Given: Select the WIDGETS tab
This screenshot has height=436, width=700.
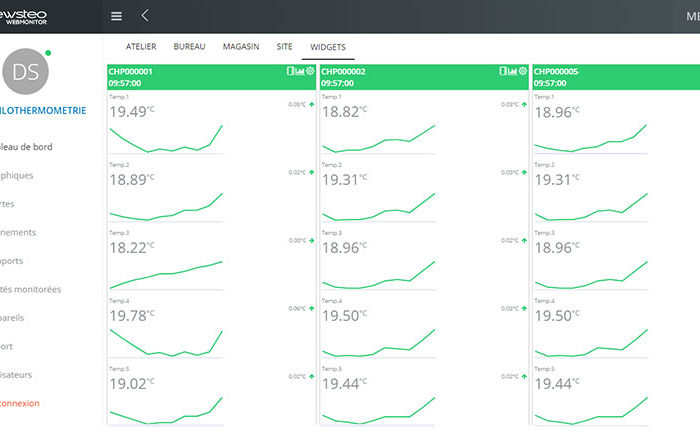Looking at the screenshot, I should coord(328,47).
